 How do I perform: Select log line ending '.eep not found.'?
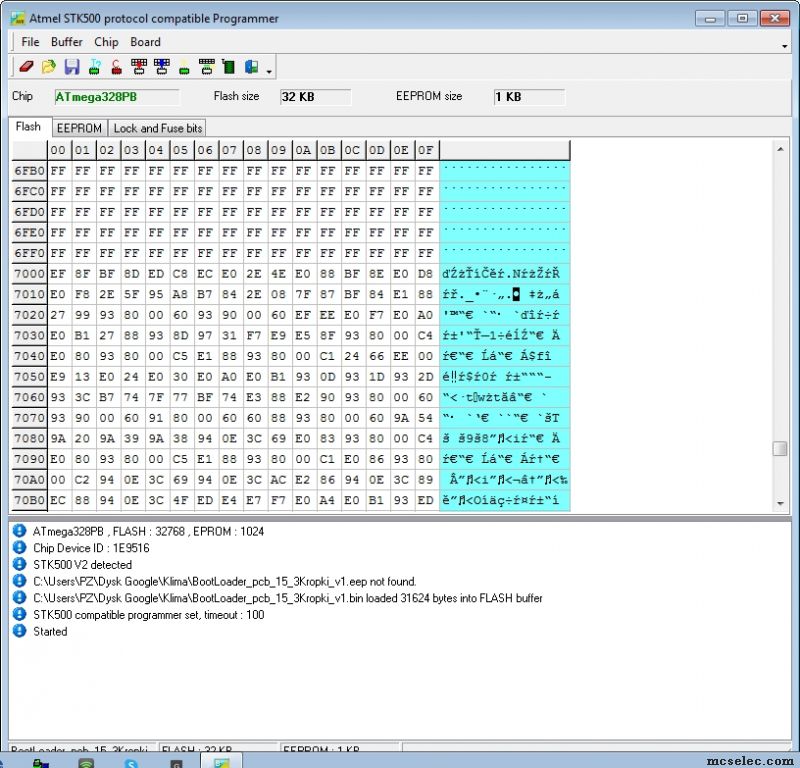224,581
